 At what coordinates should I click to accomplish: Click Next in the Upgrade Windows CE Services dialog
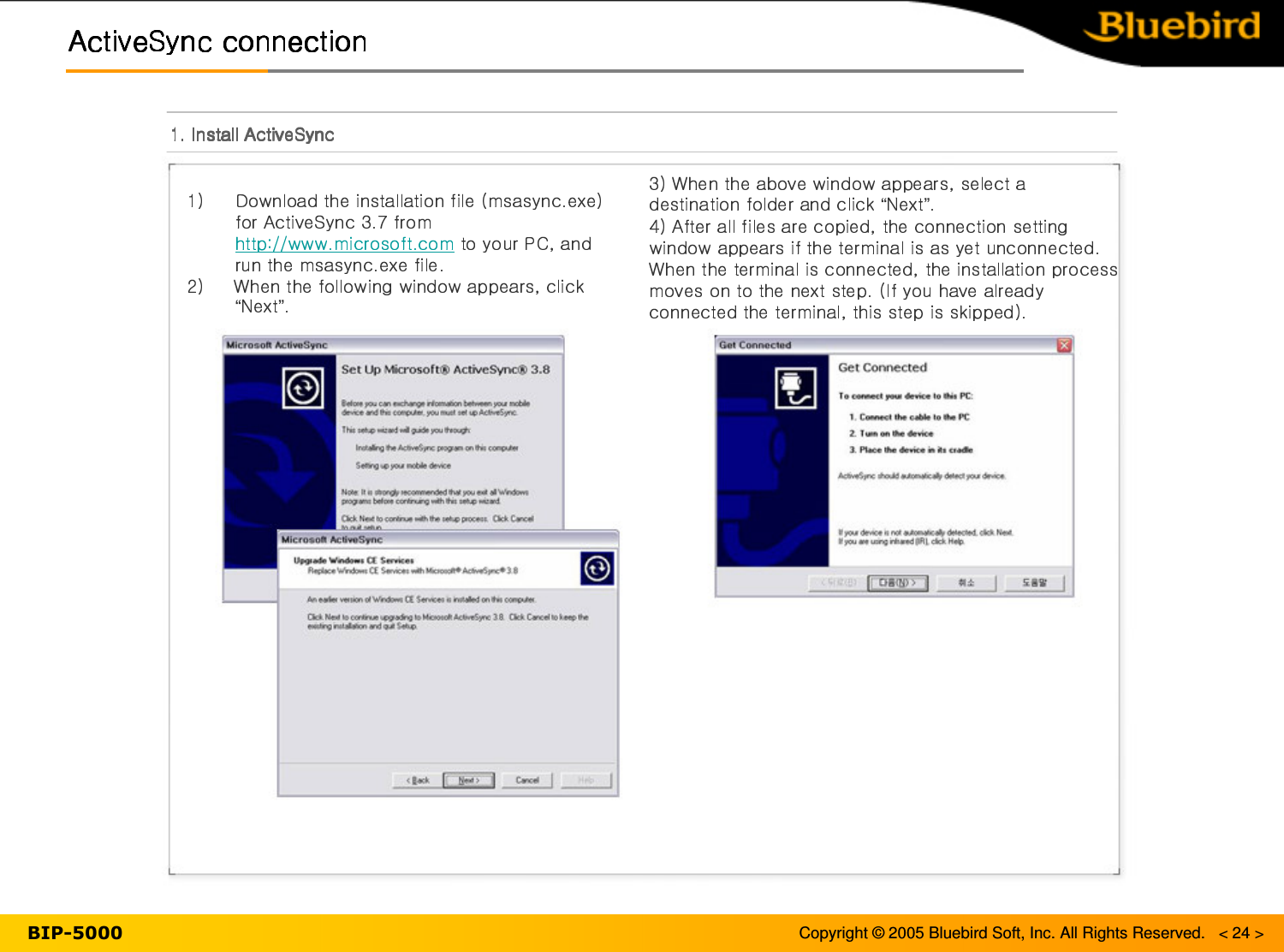point(468,780)
